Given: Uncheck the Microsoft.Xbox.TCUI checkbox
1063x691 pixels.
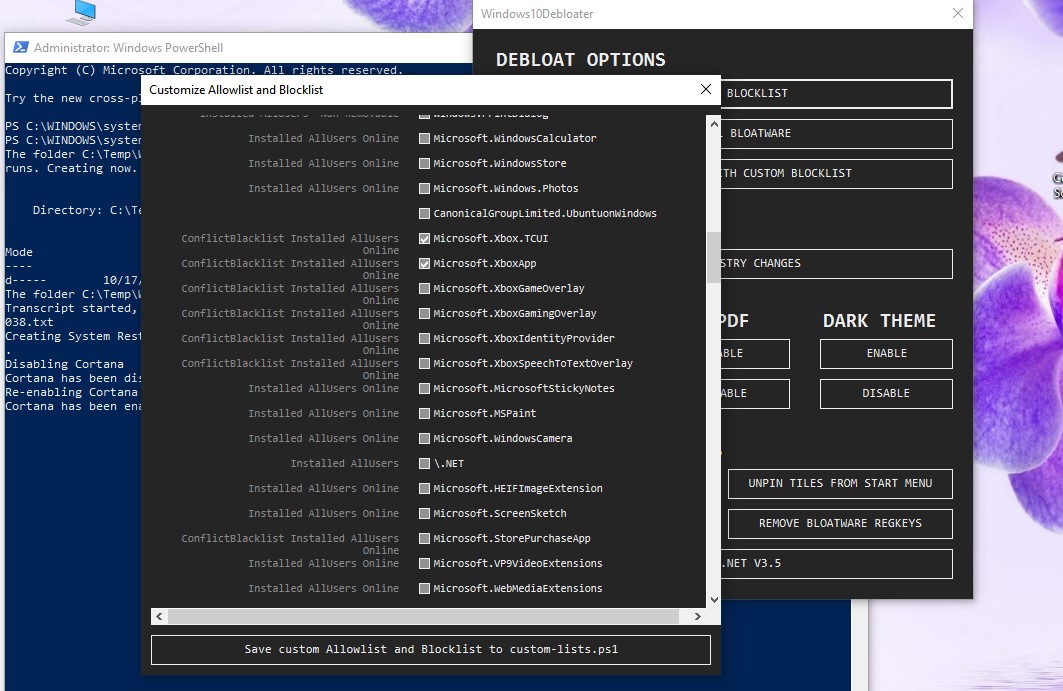Looking at the screenshot, I should [424, 239].
